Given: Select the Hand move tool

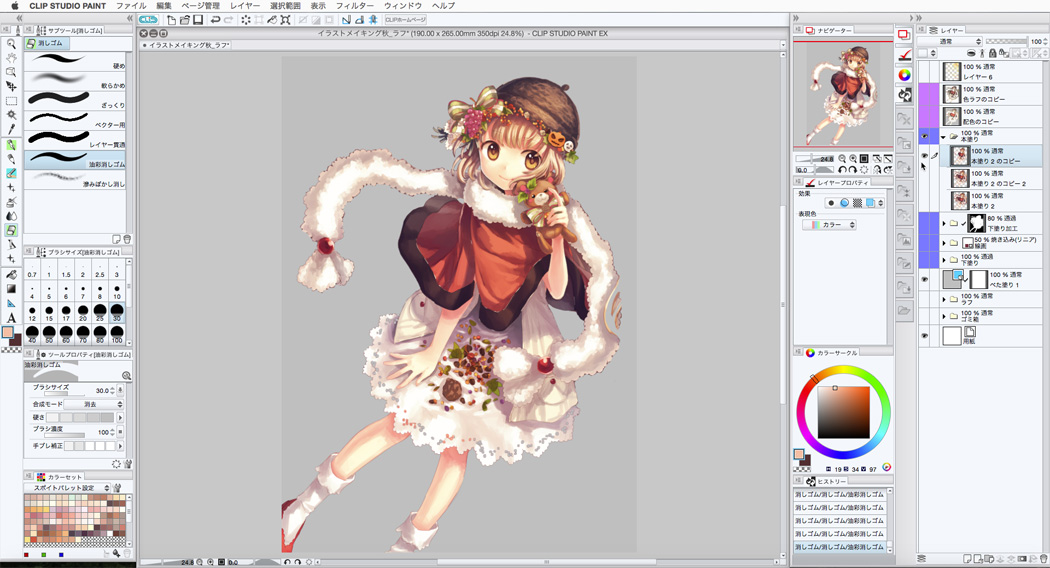Looking at the screenshot, I should (x=11, y=58).
